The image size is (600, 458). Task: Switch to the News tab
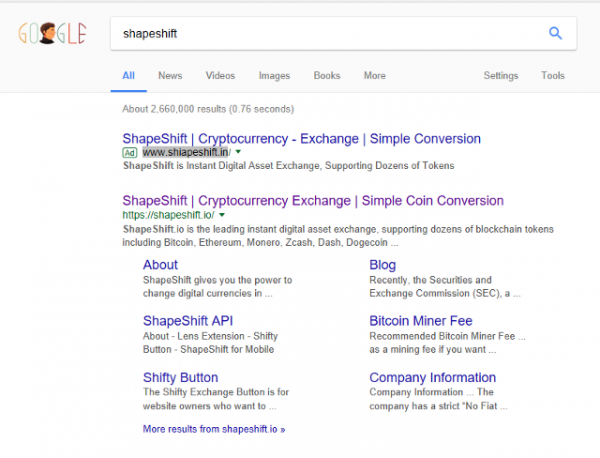[170, 76]
